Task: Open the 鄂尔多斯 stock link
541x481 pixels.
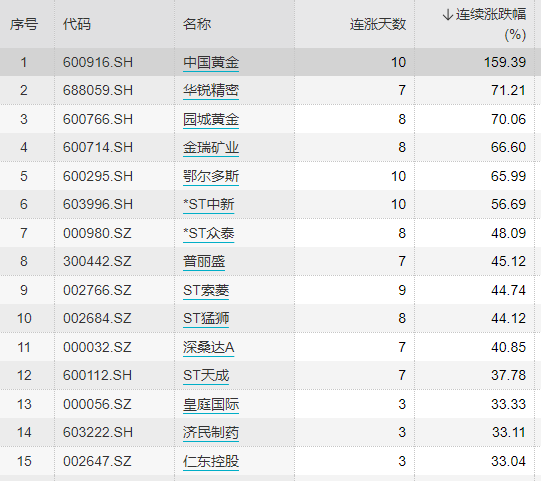Action: click(x=211, y=176)
